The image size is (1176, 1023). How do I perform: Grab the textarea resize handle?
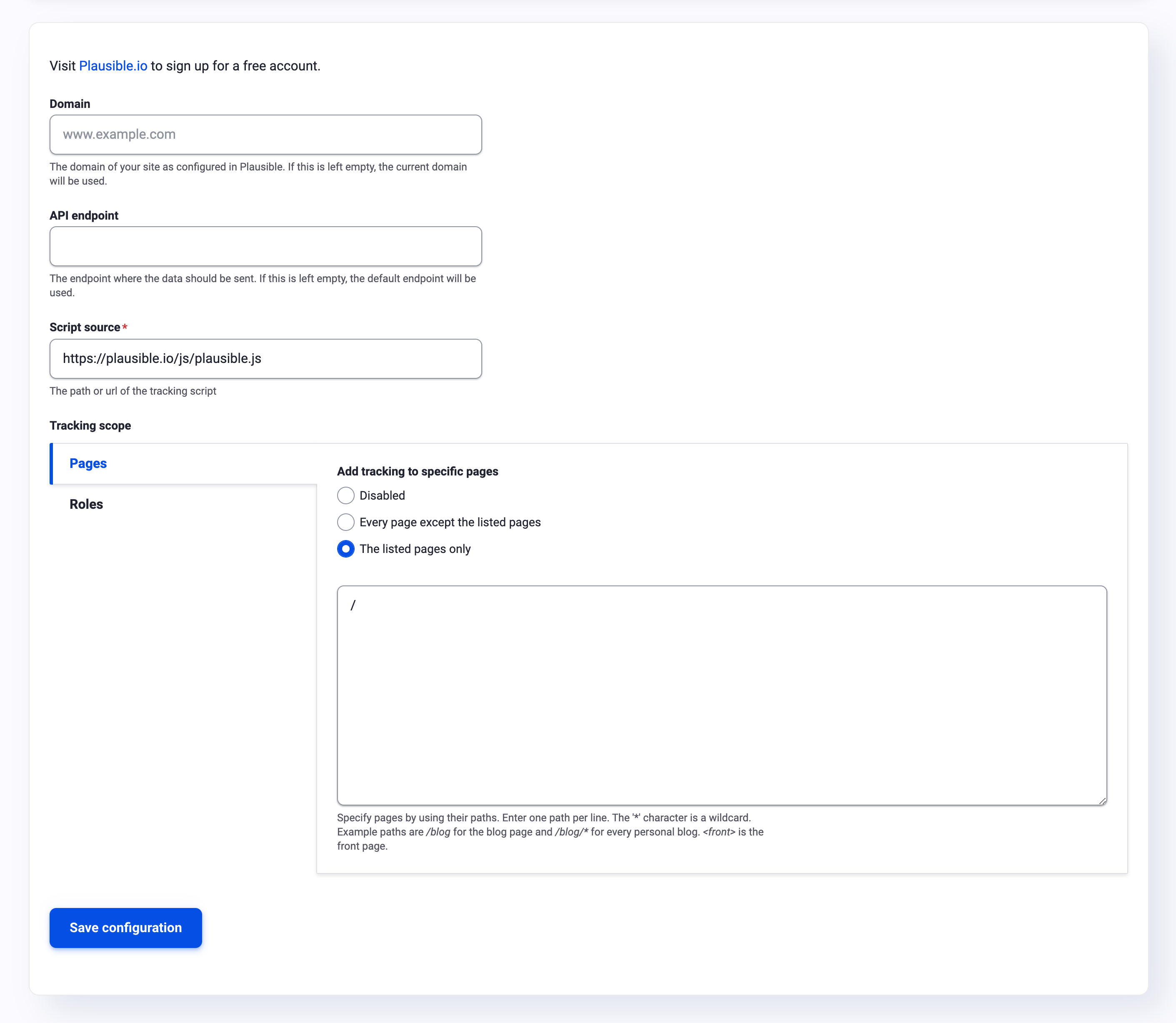click(x=1102, y=800)
